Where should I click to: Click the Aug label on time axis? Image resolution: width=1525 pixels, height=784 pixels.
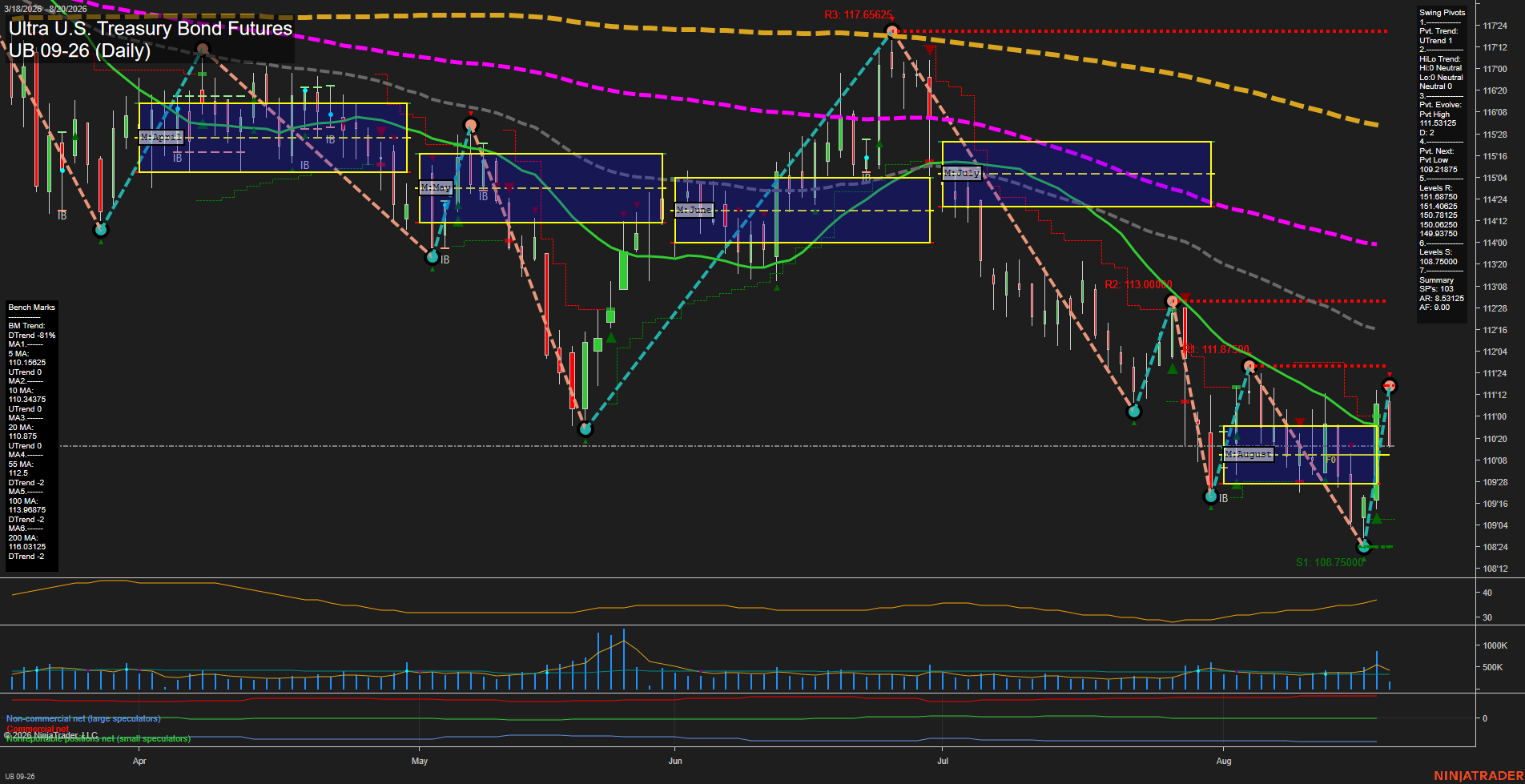pos(1224,761)
